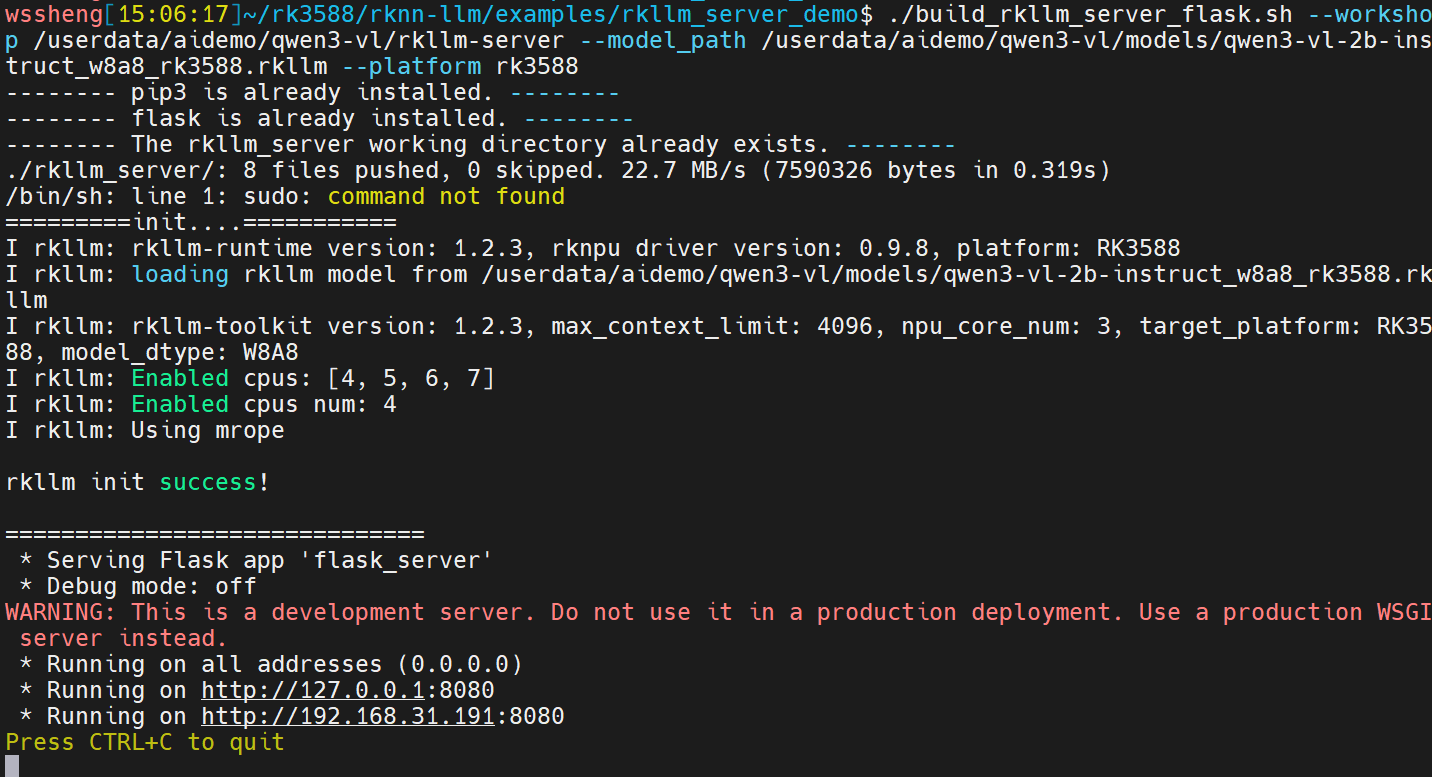Click the '/userdata/aidemo/qwen3-vl/rkllm-server' argument
Screen dimensions: 1432x777
[x=299, y=40]
